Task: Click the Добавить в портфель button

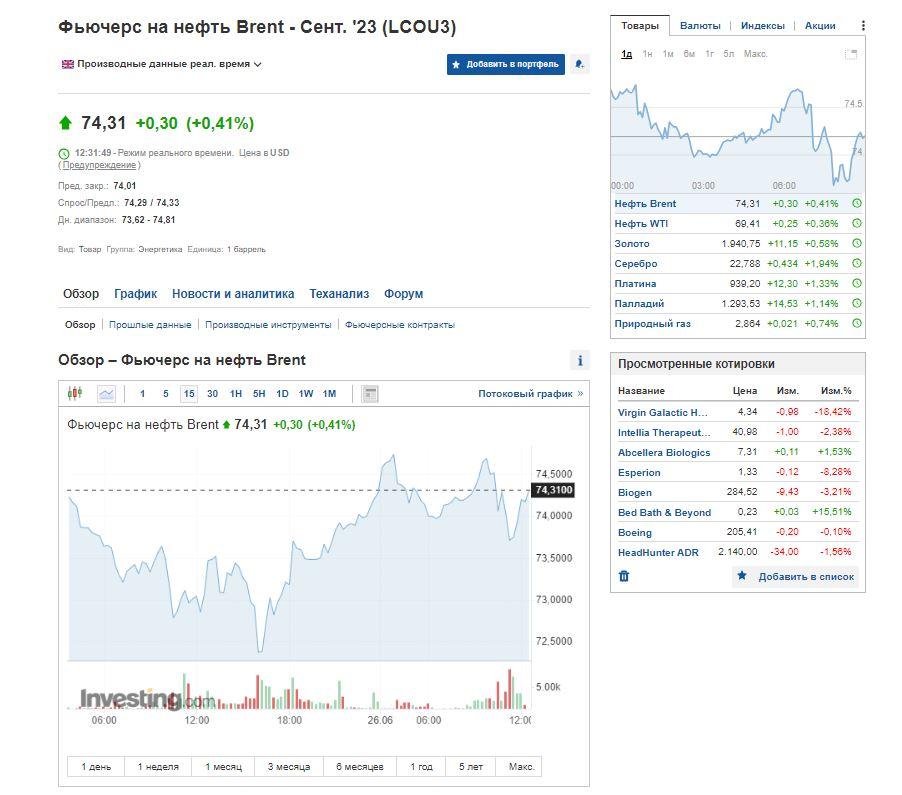Action: click(505, 64)
